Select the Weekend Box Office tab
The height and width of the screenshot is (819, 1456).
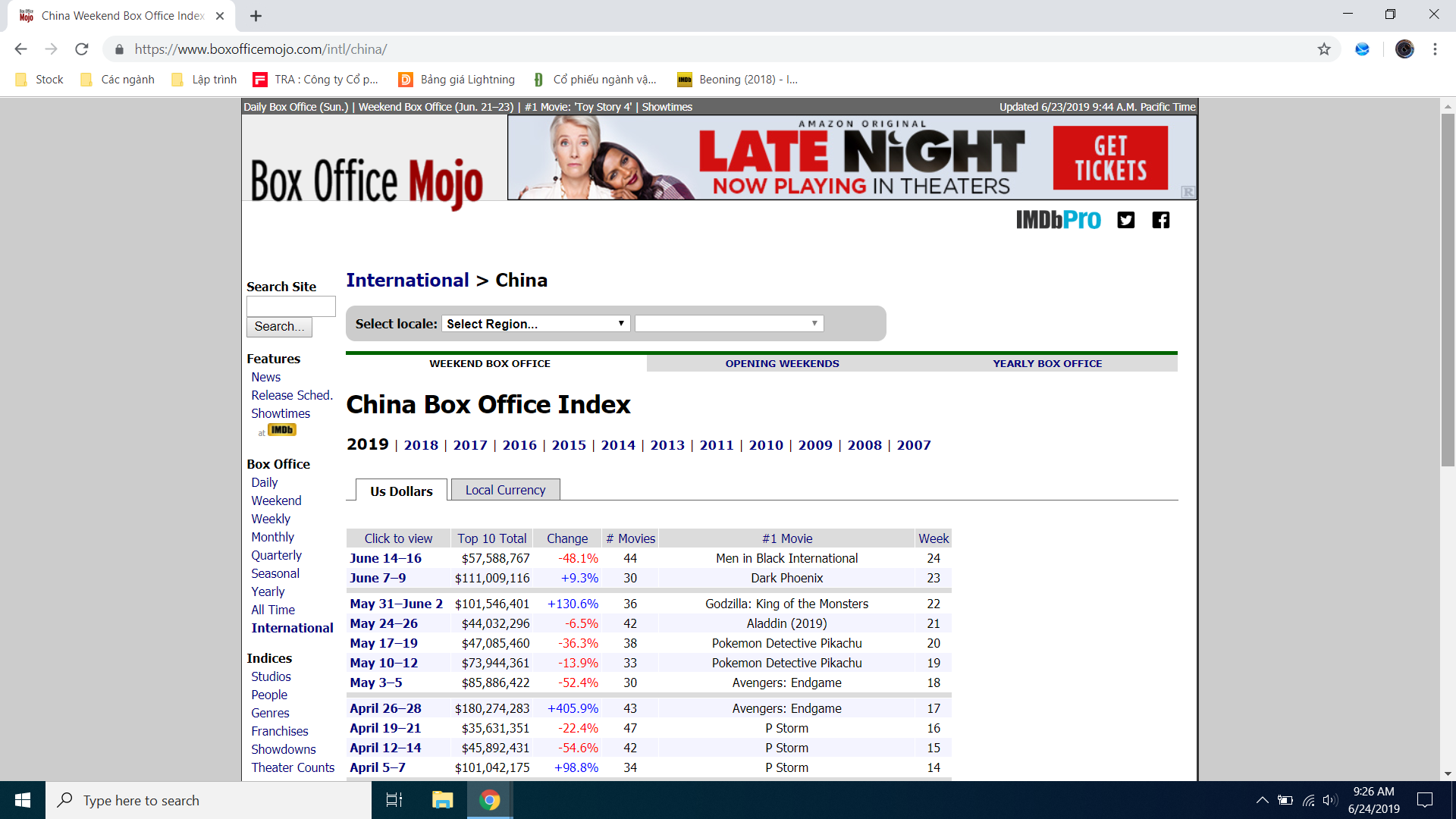(x=490, y=363)
